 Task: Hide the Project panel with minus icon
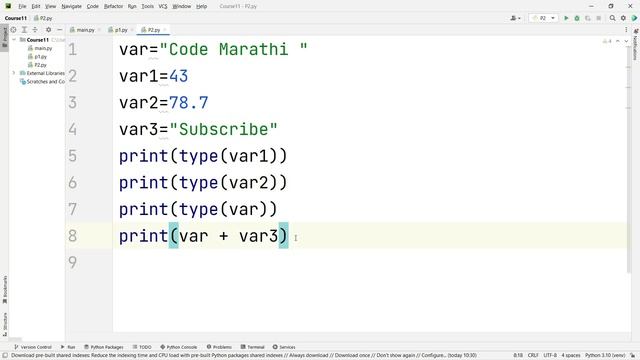click(60, 30)
